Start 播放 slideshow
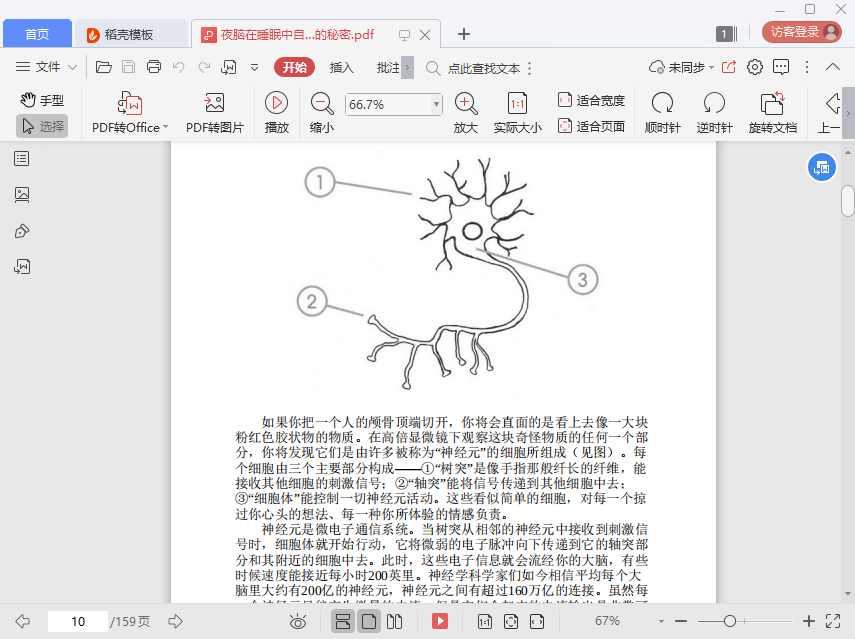This screenshot has width=855, height=639. [x=276, y=113]
